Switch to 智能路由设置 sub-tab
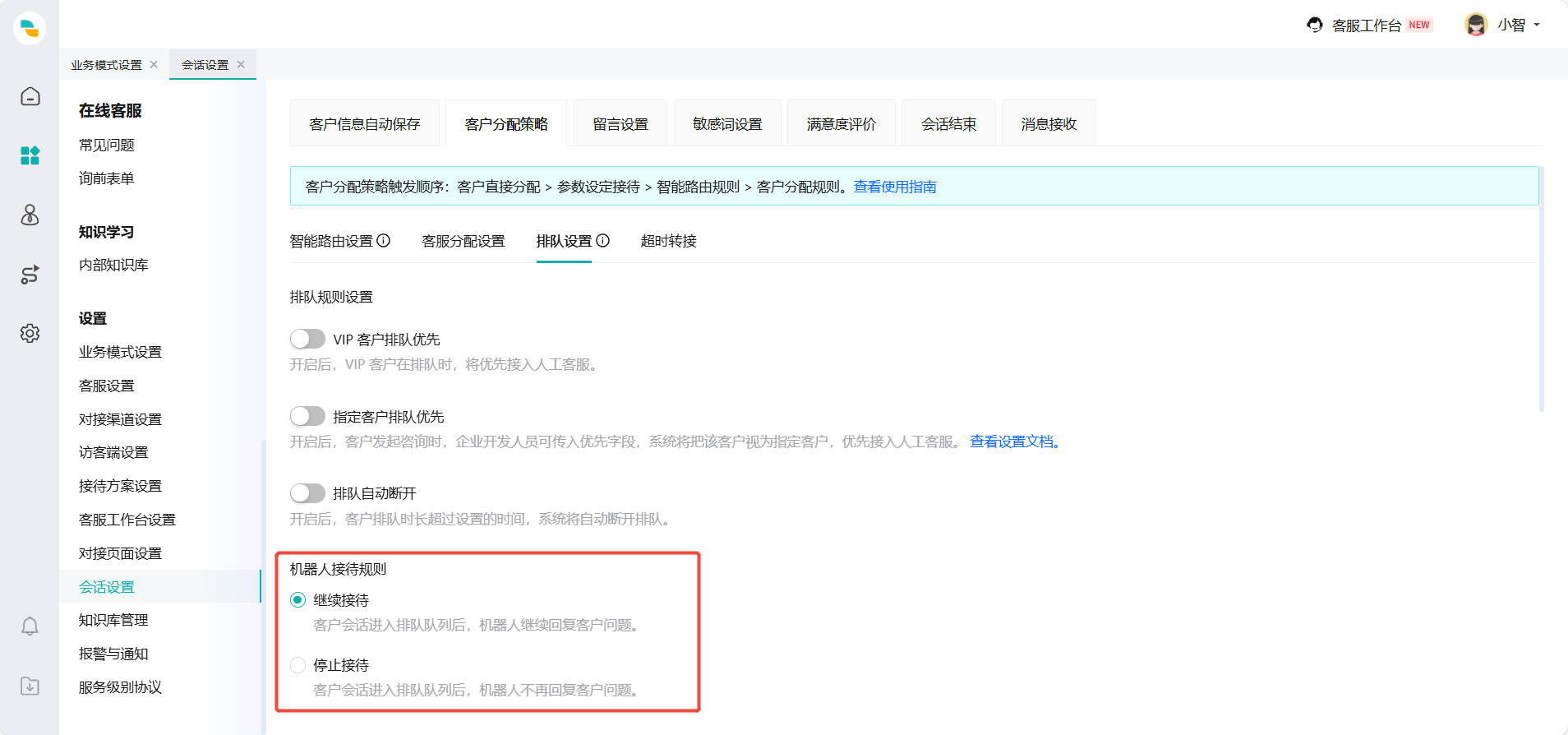 [331, 241]
